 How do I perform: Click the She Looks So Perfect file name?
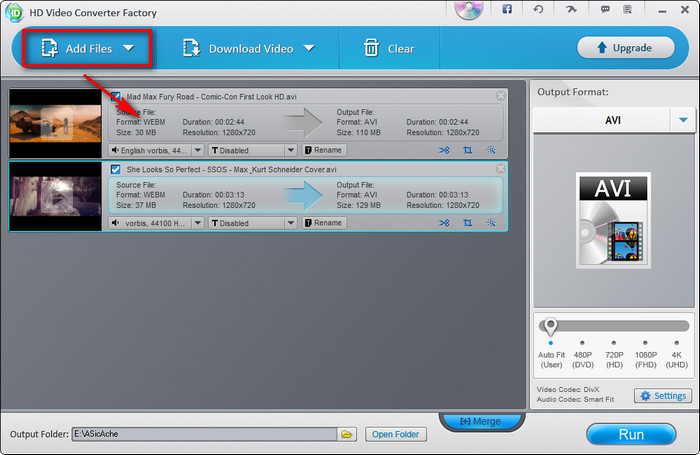tap(231, 169)
